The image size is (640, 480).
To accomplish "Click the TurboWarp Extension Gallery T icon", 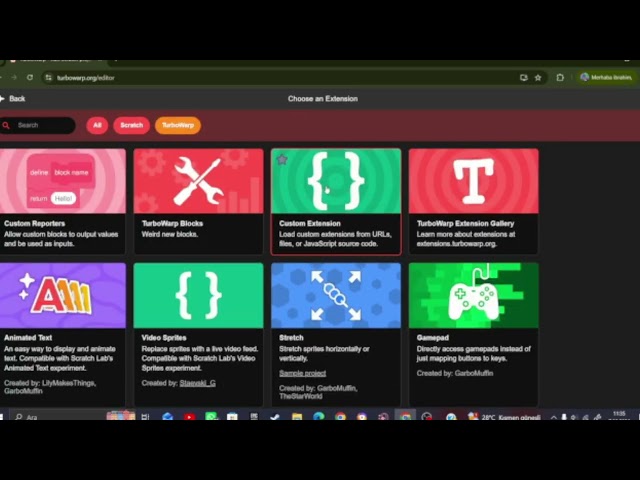I will coord(473,181).
